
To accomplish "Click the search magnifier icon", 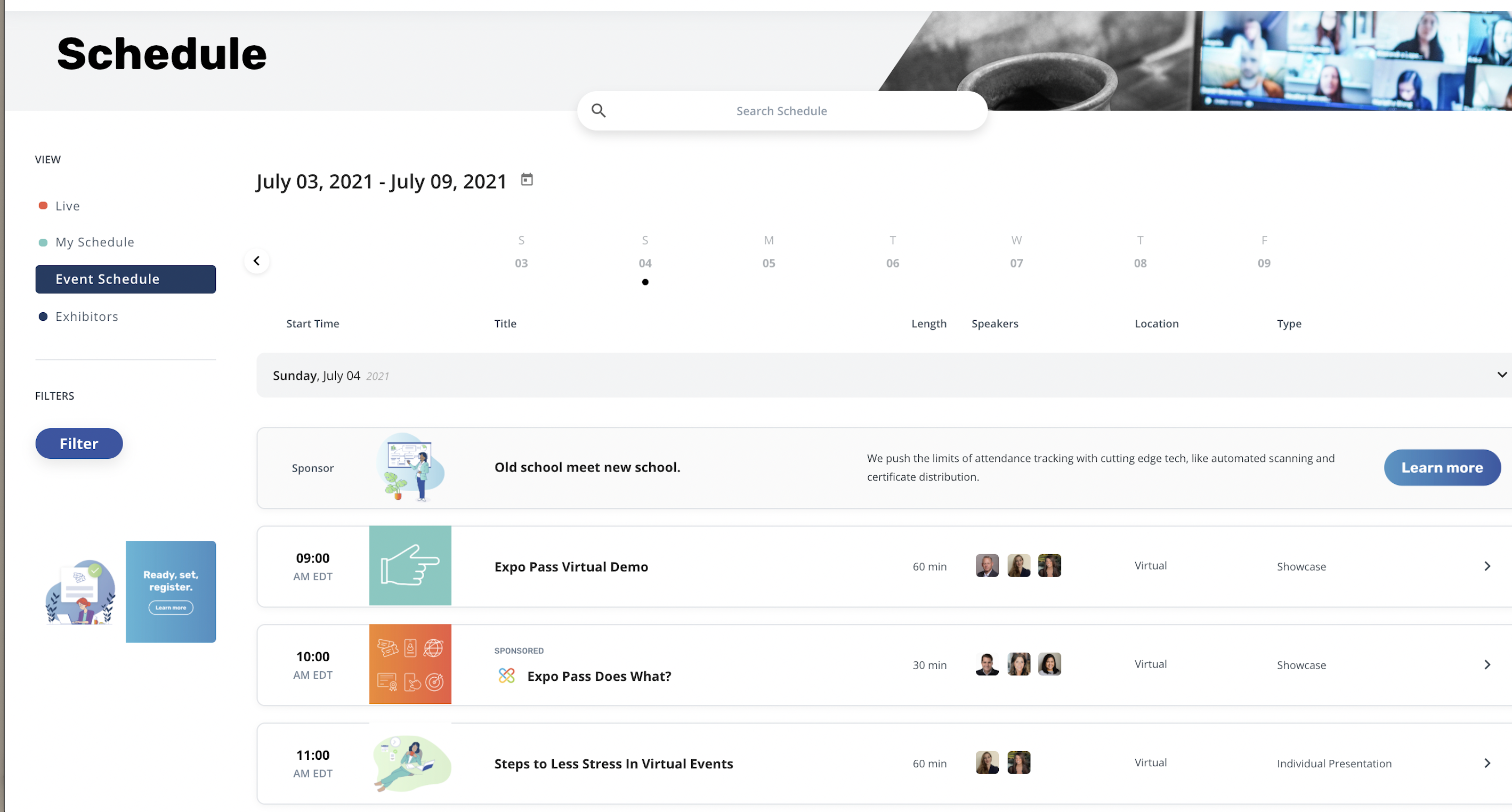I will pyautogui.click(x=598, y=110).
